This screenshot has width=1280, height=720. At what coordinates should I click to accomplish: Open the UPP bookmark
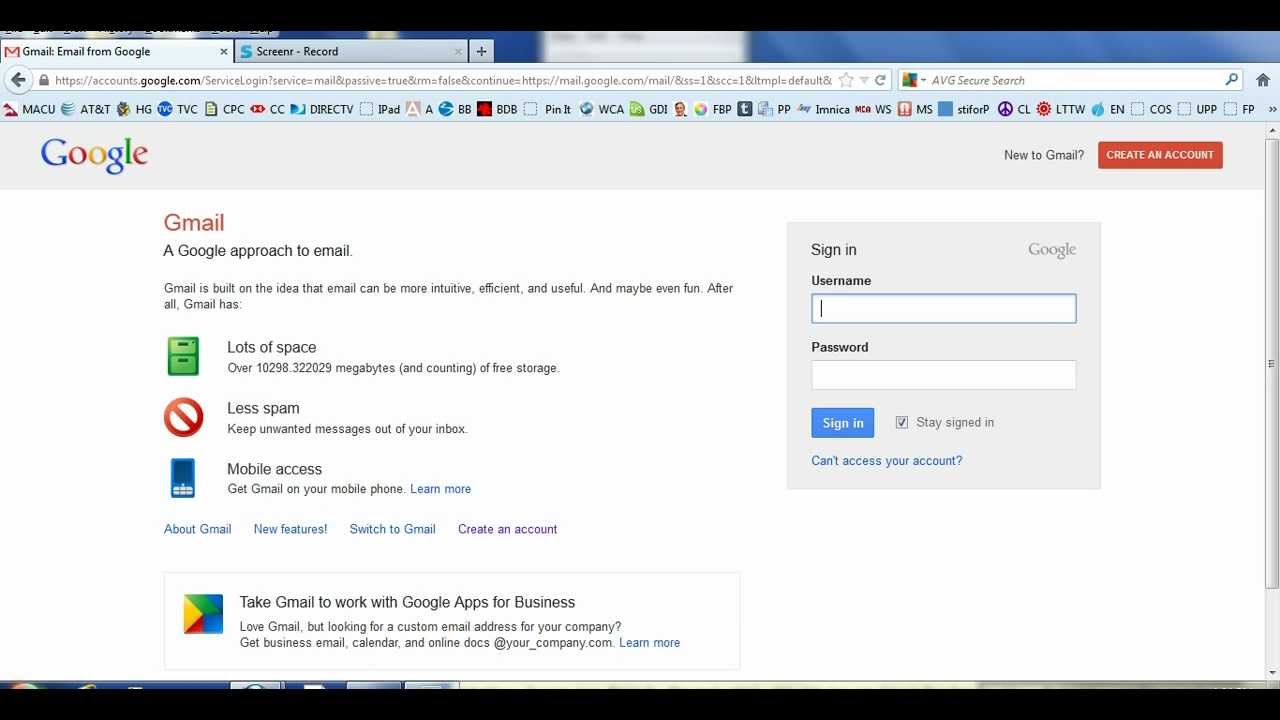(1197, 109)
